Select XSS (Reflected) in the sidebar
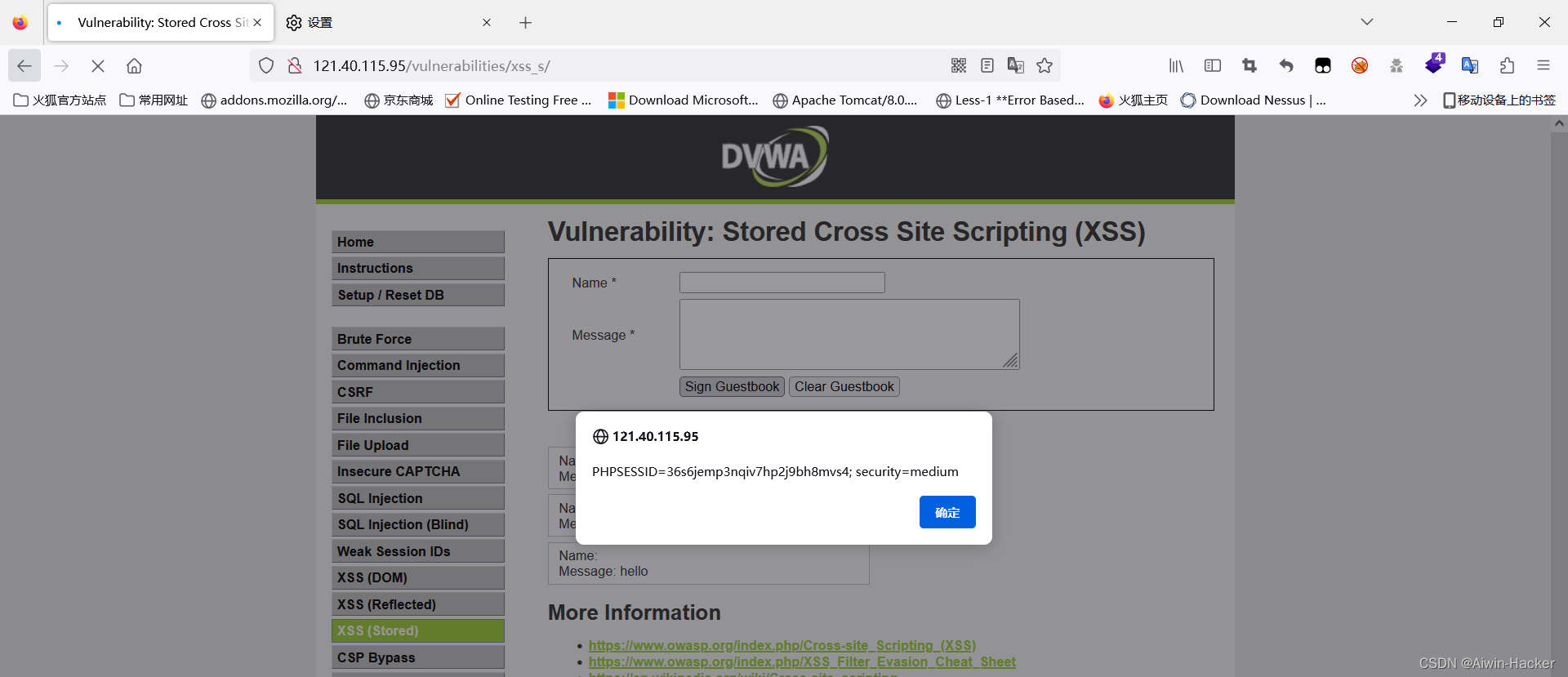The height and width of the screenshot is (677, 1568). coord(418,604)
